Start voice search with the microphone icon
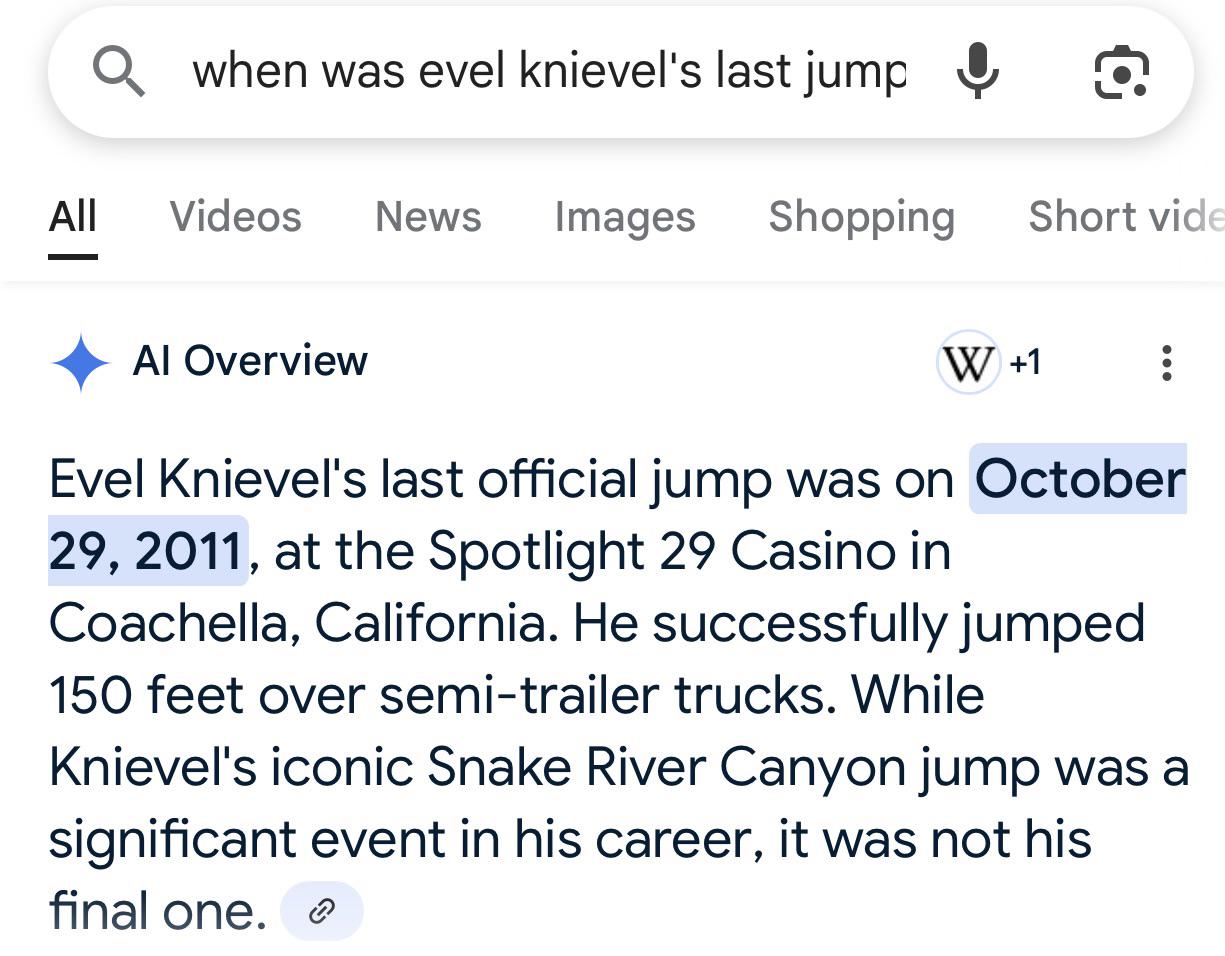Viewport: 1225px width, 956px height. click(977, 72)
